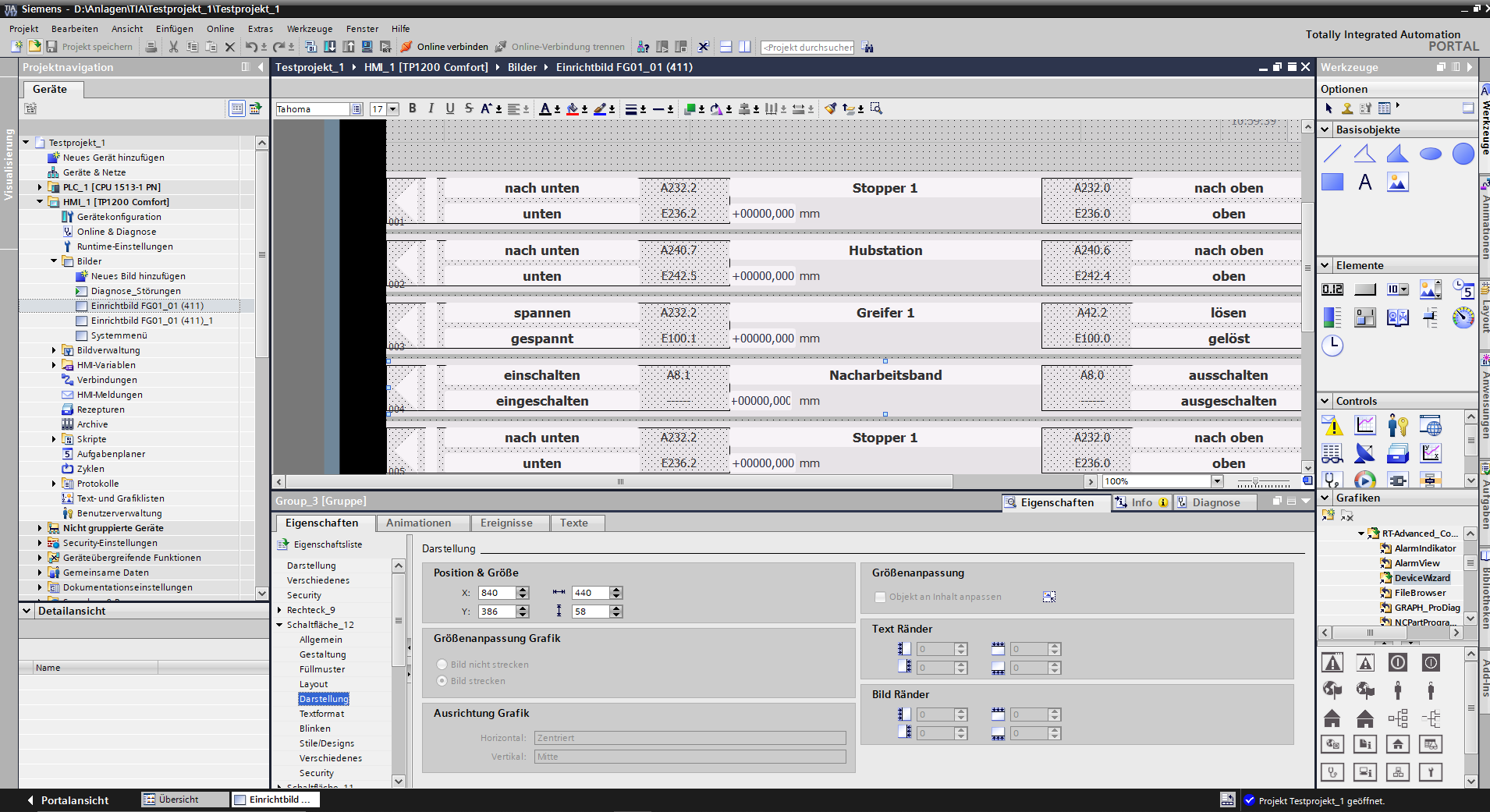Open the Übersicht taskbar button
Screen dimensions: 1490x812
185,800
